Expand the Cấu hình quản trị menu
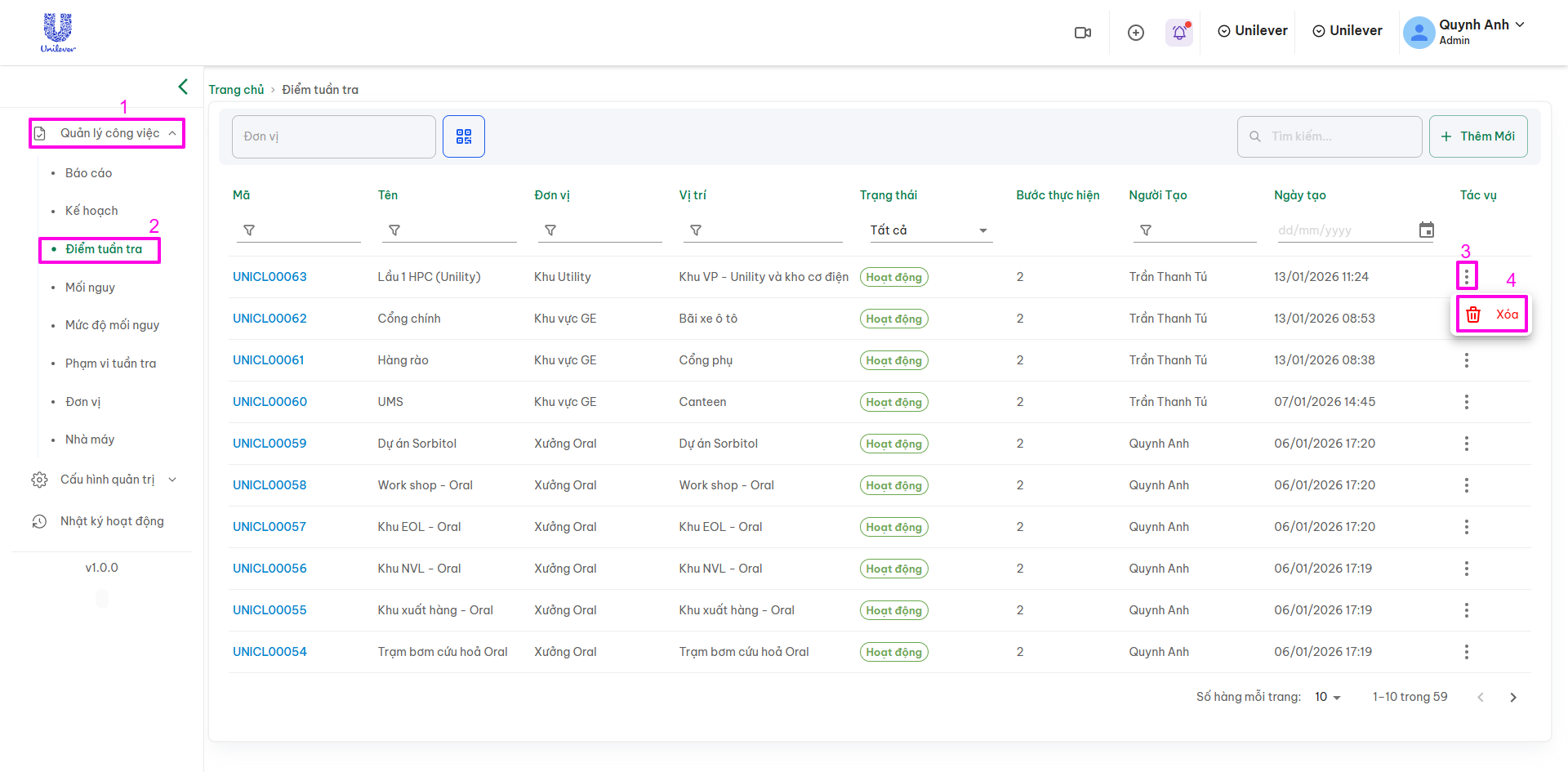 pos(106,480)
